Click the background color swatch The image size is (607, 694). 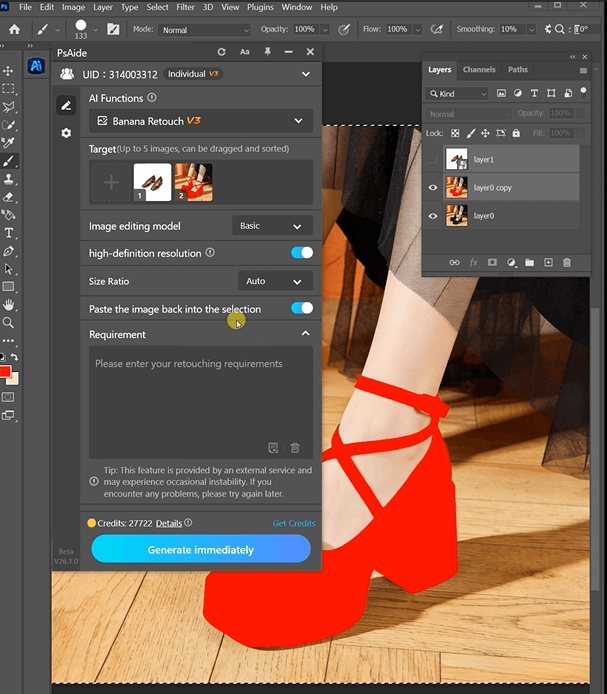(x=14, y=380)
